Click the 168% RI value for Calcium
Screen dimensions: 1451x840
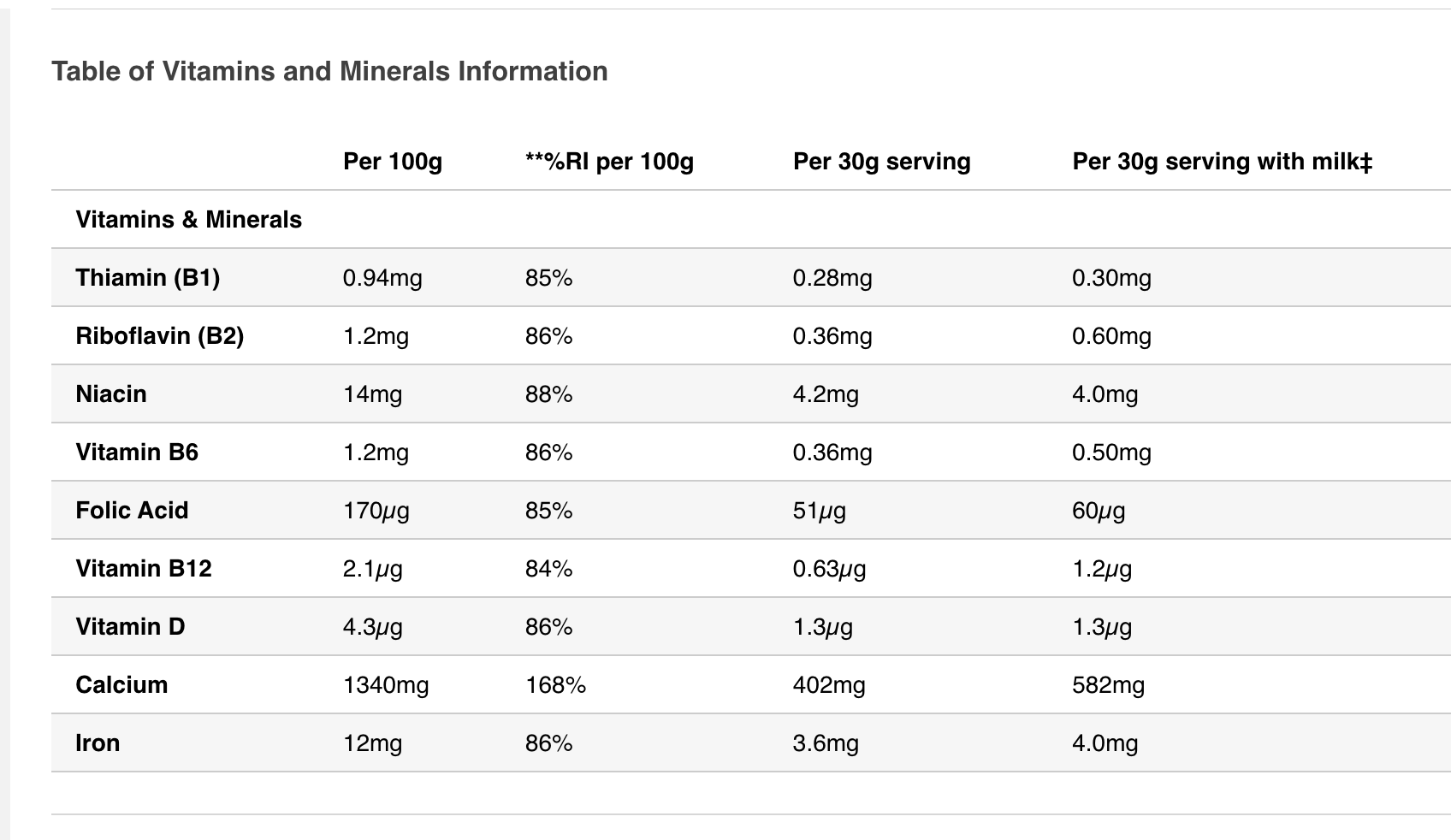pyautogui.click(x=555, y=685)
